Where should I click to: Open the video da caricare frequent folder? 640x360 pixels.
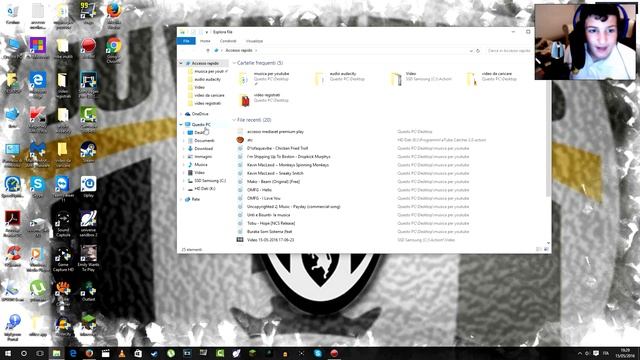pos(493,78)
